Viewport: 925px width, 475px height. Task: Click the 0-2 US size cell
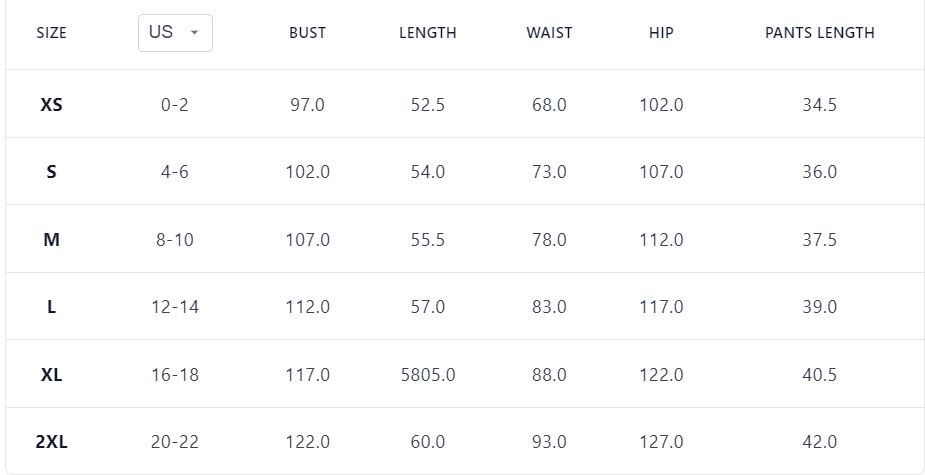pyautogui.click(x=174, y=104)
